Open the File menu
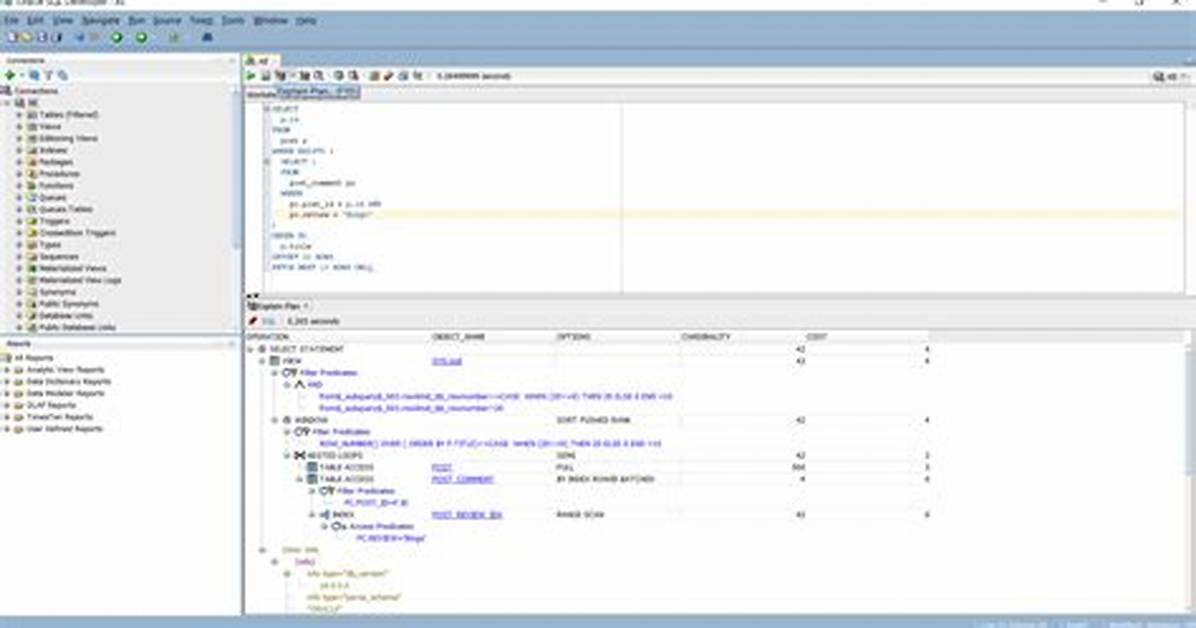Image resolution: width=1196 pixels, height=628 pixels. (x=11, y=21)
